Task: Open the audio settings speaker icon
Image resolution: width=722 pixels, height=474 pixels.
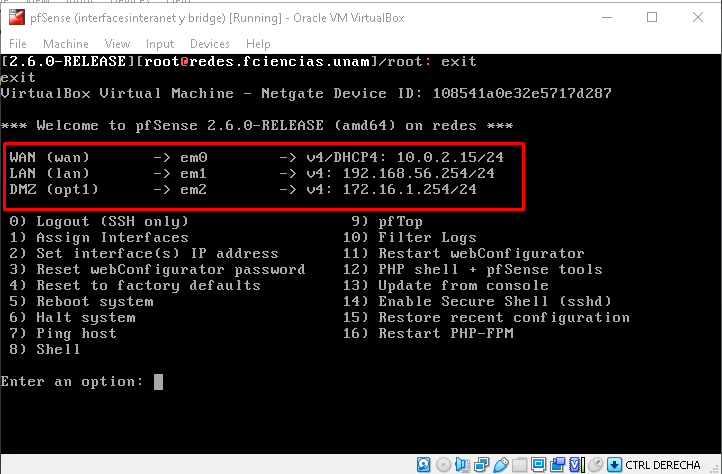Action: point(462,464)
